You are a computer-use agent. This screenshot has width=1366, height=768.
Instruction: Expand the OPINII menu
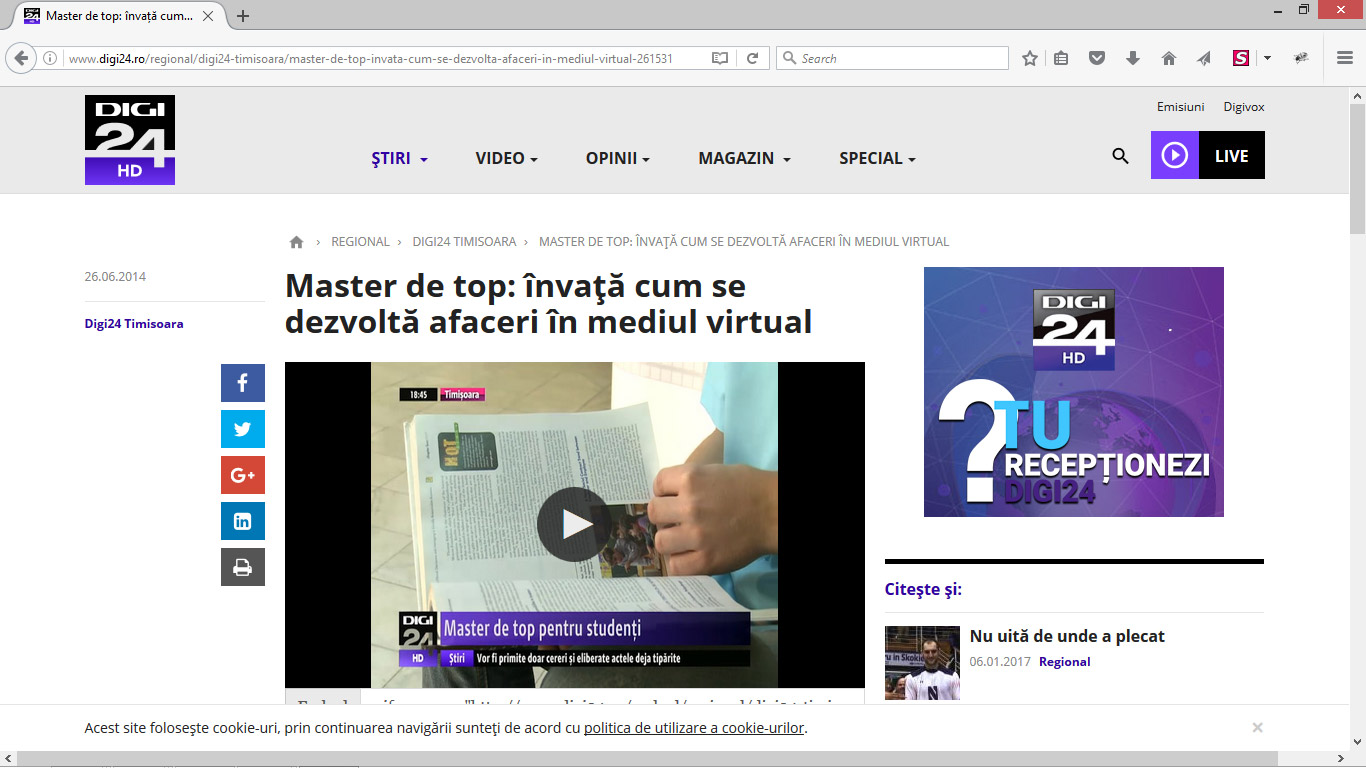[618, 158]
